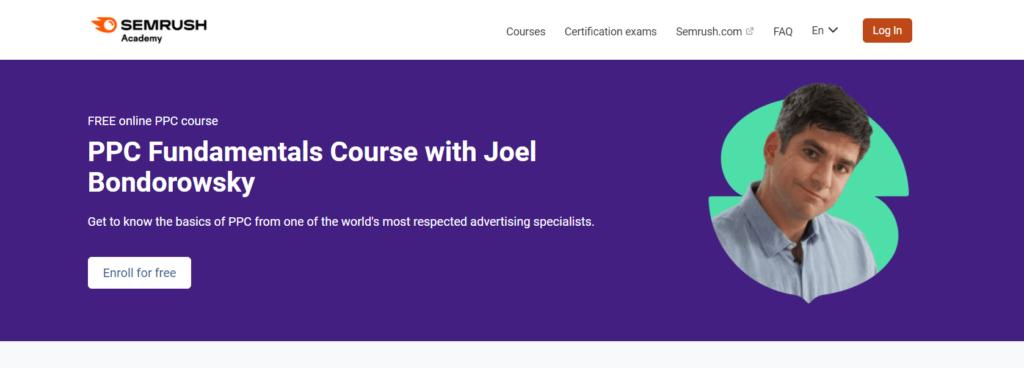Image resolution: width=1024 pixels, height=368 pixels.
Task: Click the light gray section below the banner
Action: coord(512,355)
